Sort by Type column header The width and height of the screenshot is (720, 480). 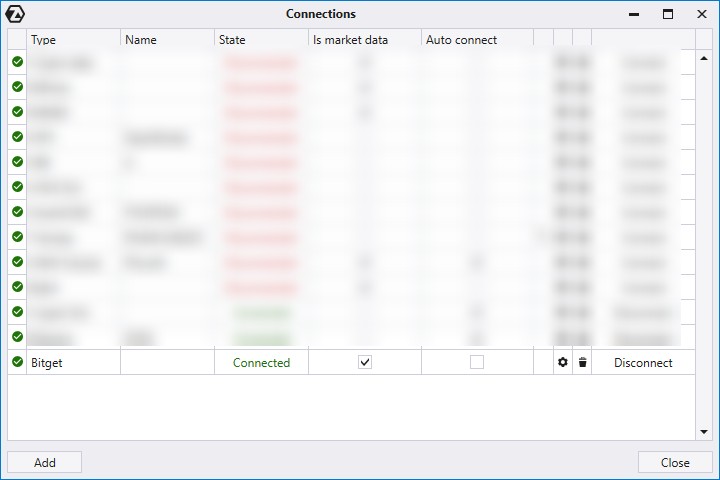click(74, 40)
